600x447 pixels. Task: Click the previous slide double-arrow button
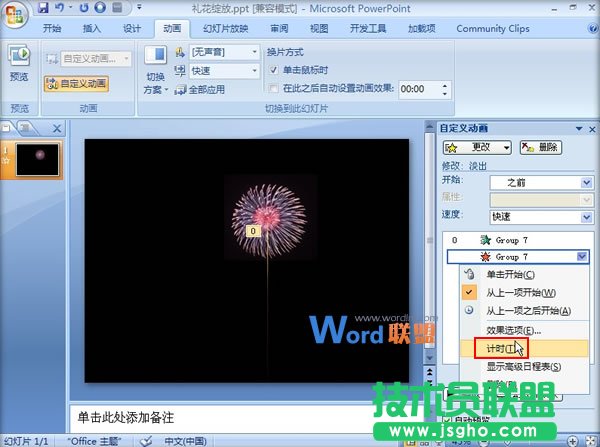tap(429, 372)
